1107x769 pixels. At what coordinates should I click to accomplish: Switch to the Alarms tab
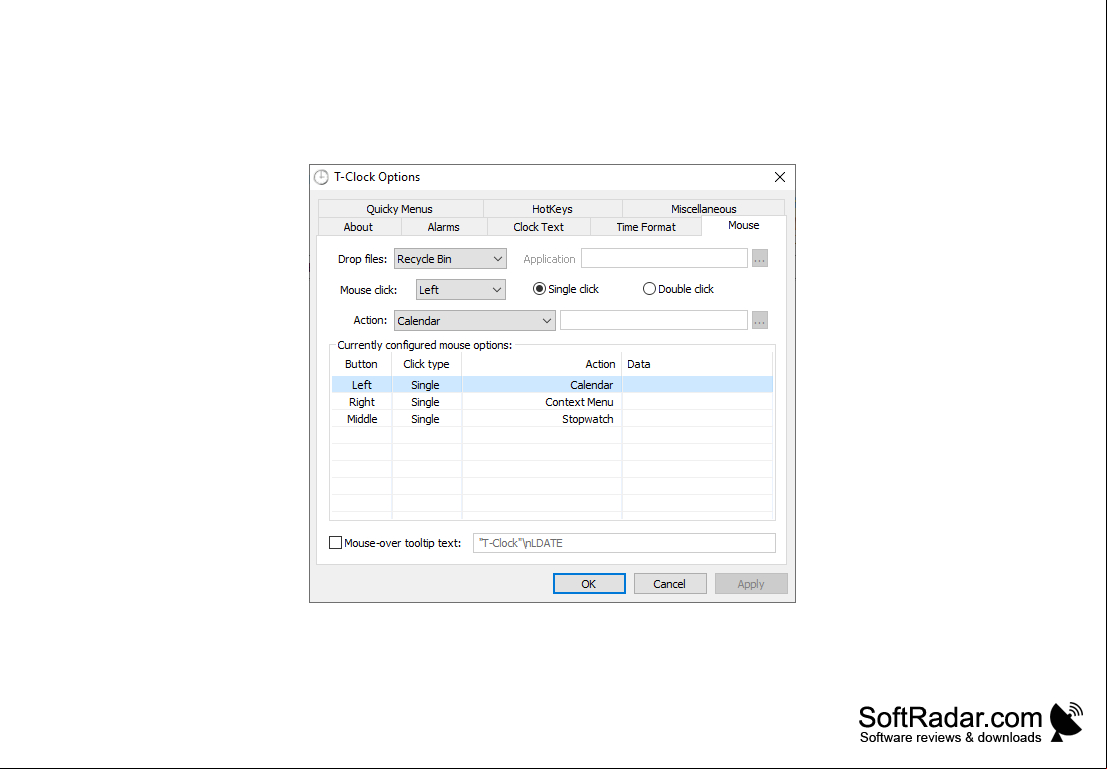pos(443,227)
